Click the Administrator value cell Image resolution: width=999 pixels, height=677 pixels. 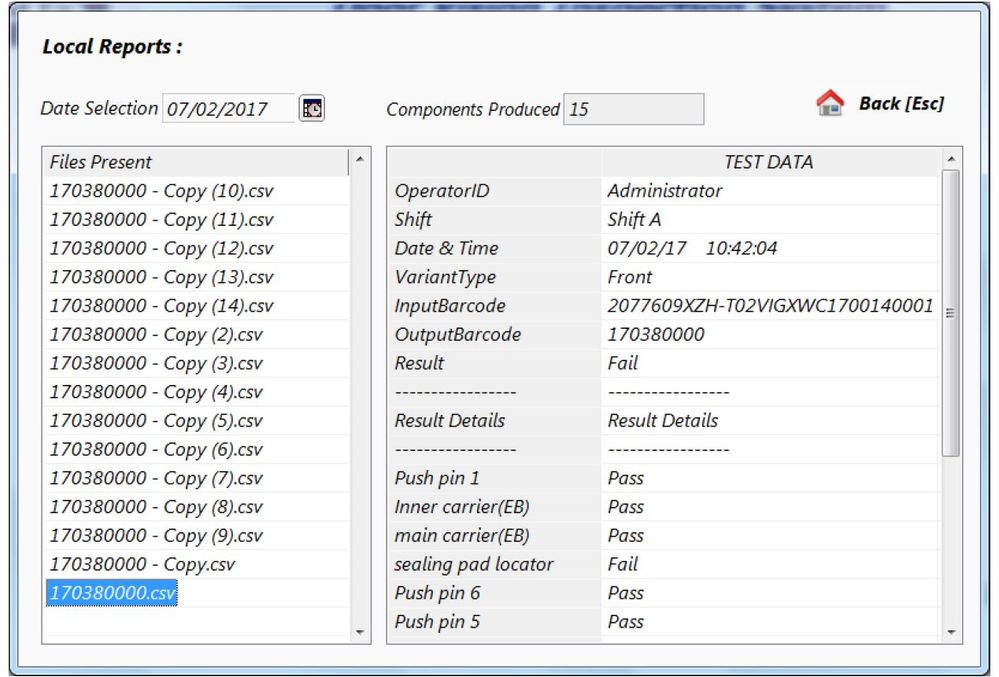pos(769,191)
